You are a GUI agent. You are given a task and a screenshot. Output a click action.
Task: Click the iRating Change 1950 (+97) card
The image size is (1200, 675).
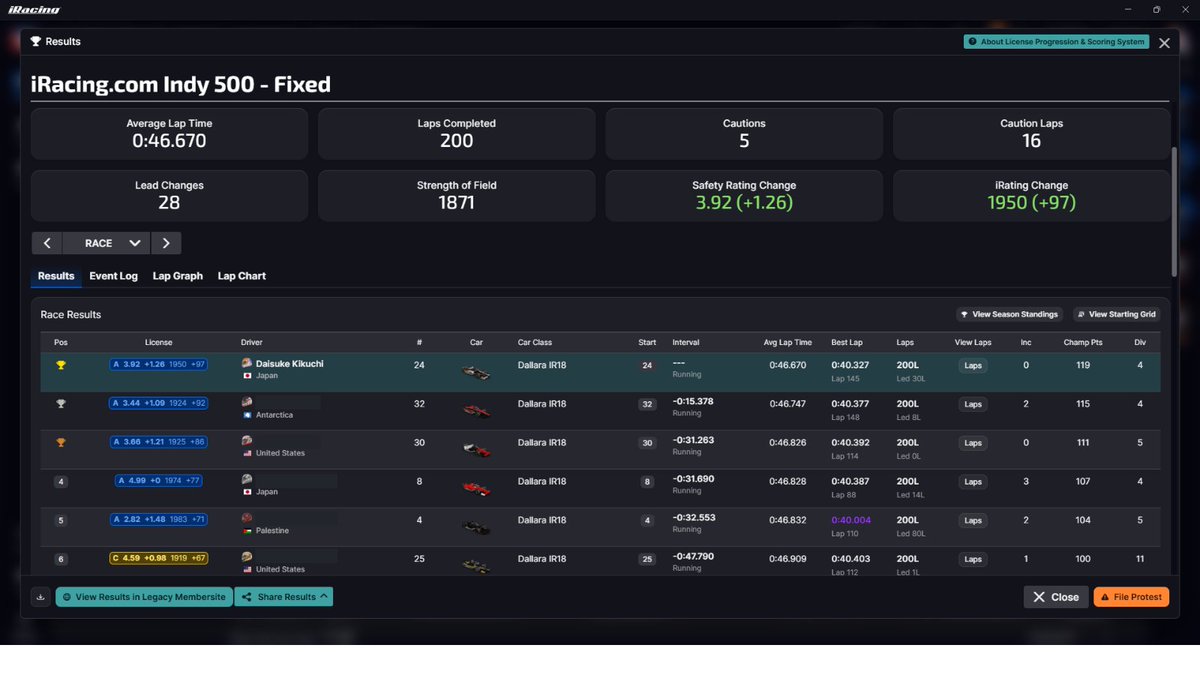click(x=1031, y=195)
